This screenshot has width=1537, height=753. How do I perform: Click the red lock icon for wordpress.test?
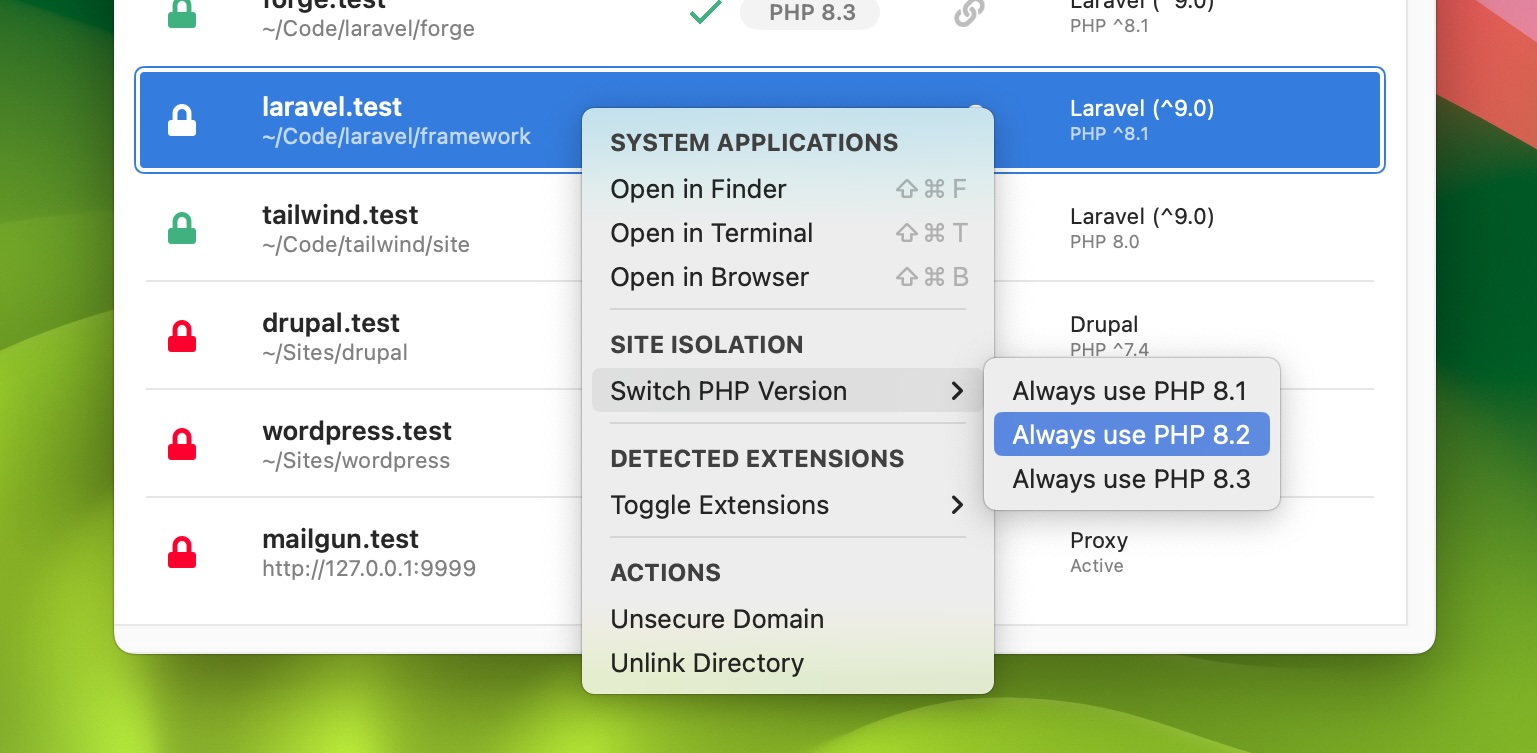click(x=181, y=444)
